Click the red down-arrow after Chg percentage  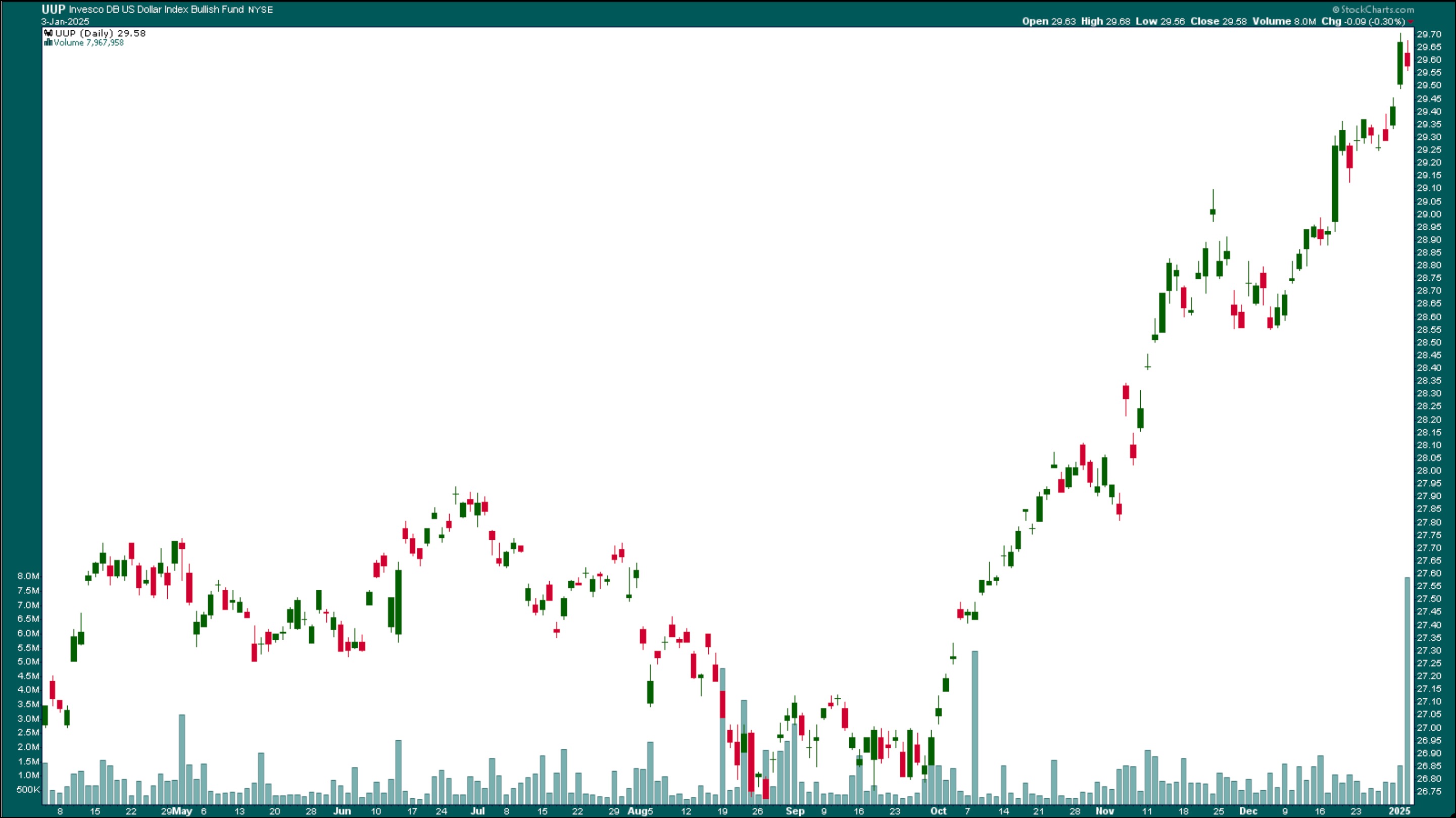coord(1410,22)
